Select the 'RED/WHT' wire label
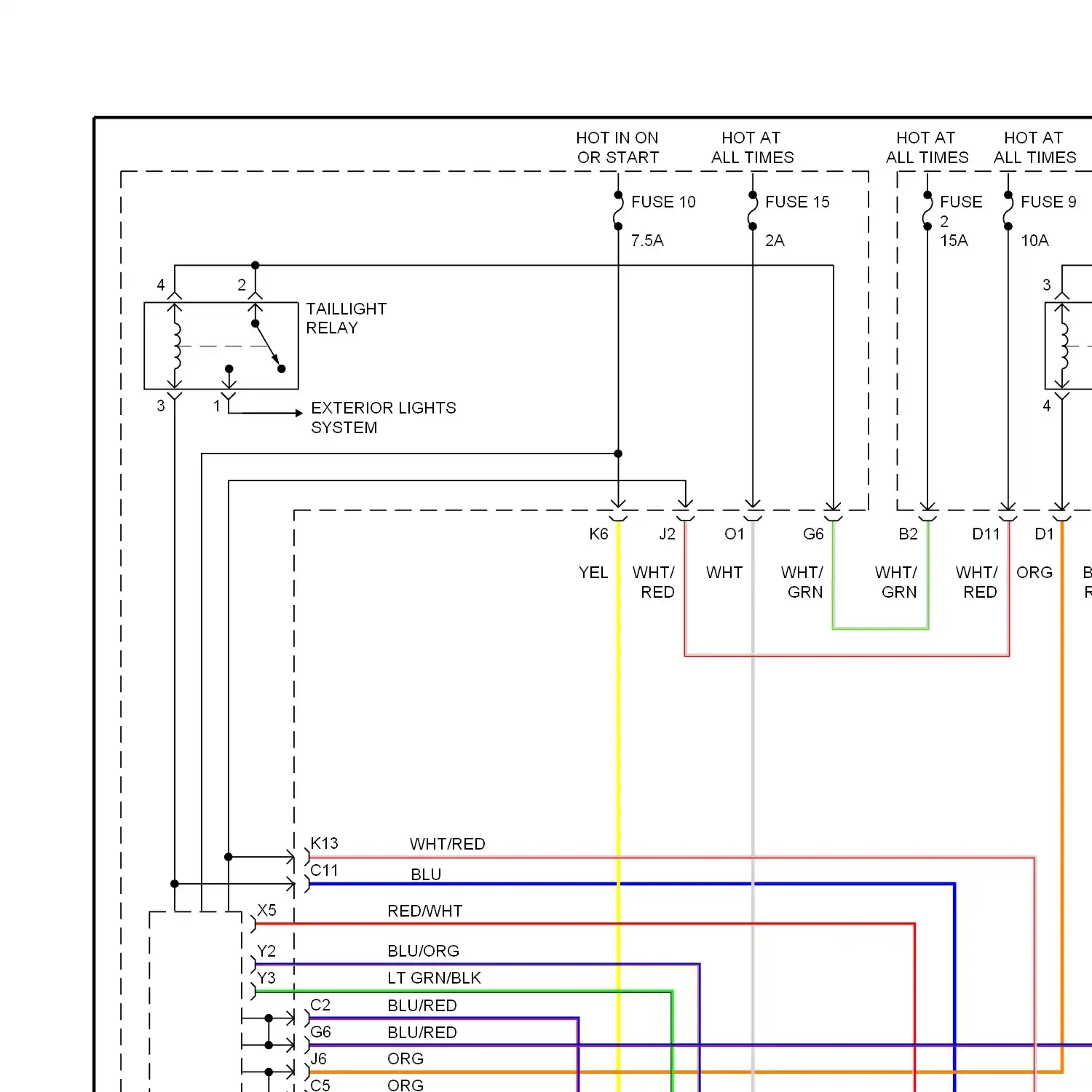The height and width of the screenshot is (1092, 1092). pyautogui.click(x=424, y=911)
